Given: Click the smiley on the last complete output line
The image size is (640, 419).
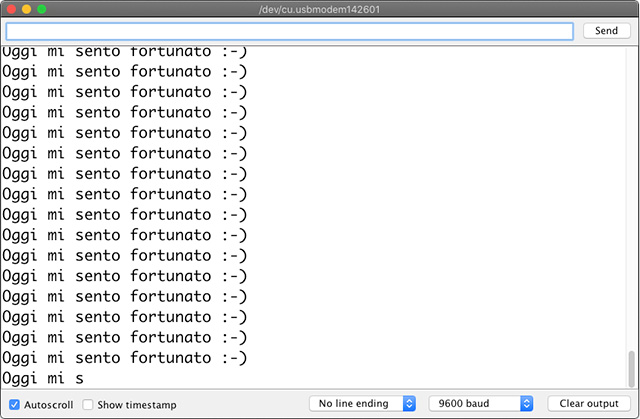Looking at the screenshot, I should click(x=231, y=357).
